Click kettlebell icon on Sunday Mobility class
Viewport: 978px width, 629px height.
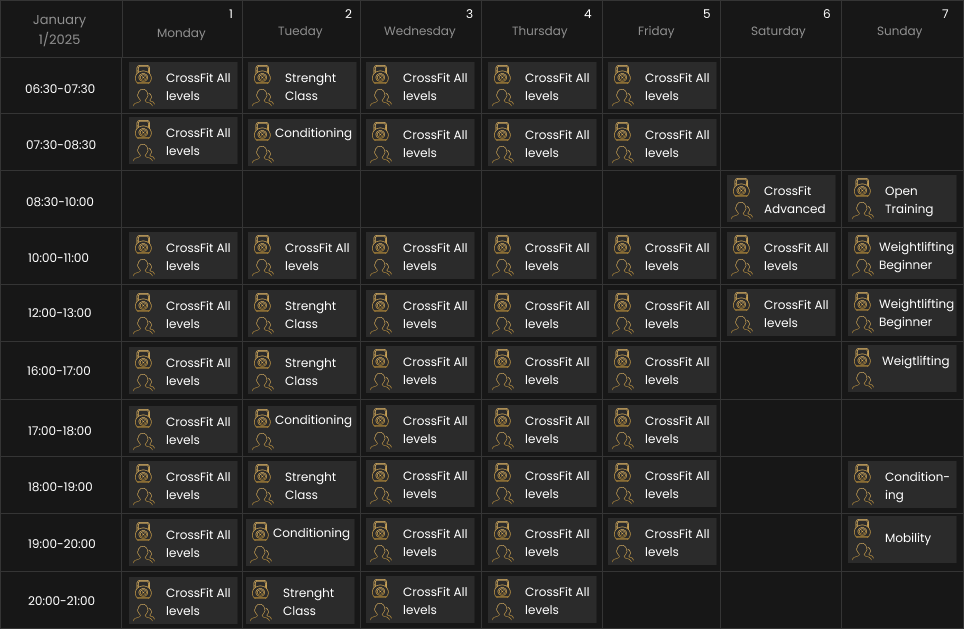click(x=862, y=527)
